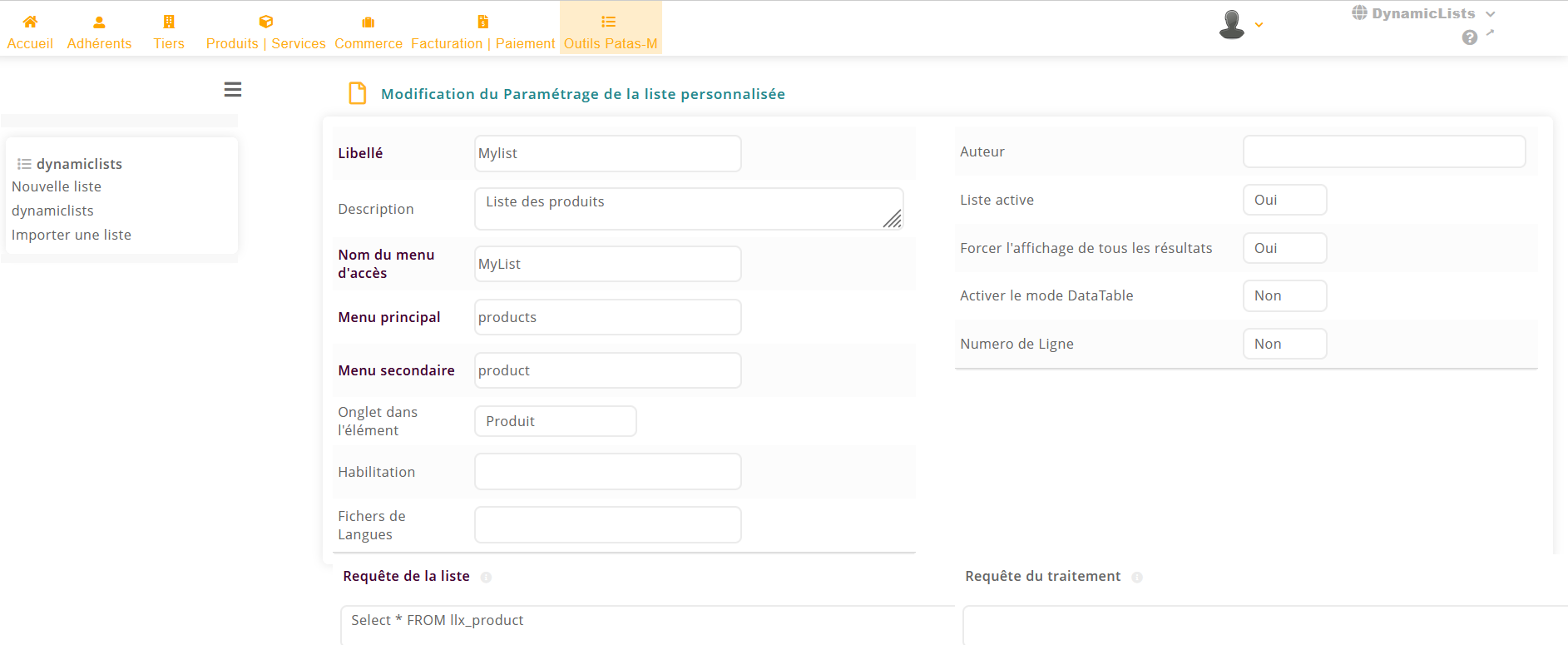This screenshot has height=645, width=1568.
Task: Open Numero de Ligne selector
Action: (x=1284, y=344)
